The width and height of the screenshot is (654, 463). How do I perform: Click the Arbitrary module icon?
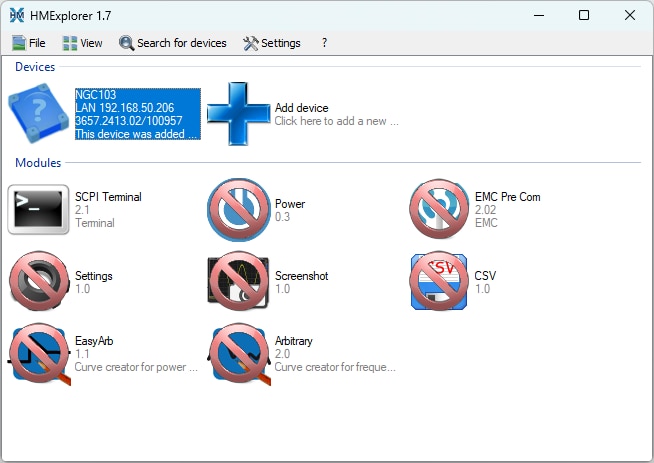(239, 354)
